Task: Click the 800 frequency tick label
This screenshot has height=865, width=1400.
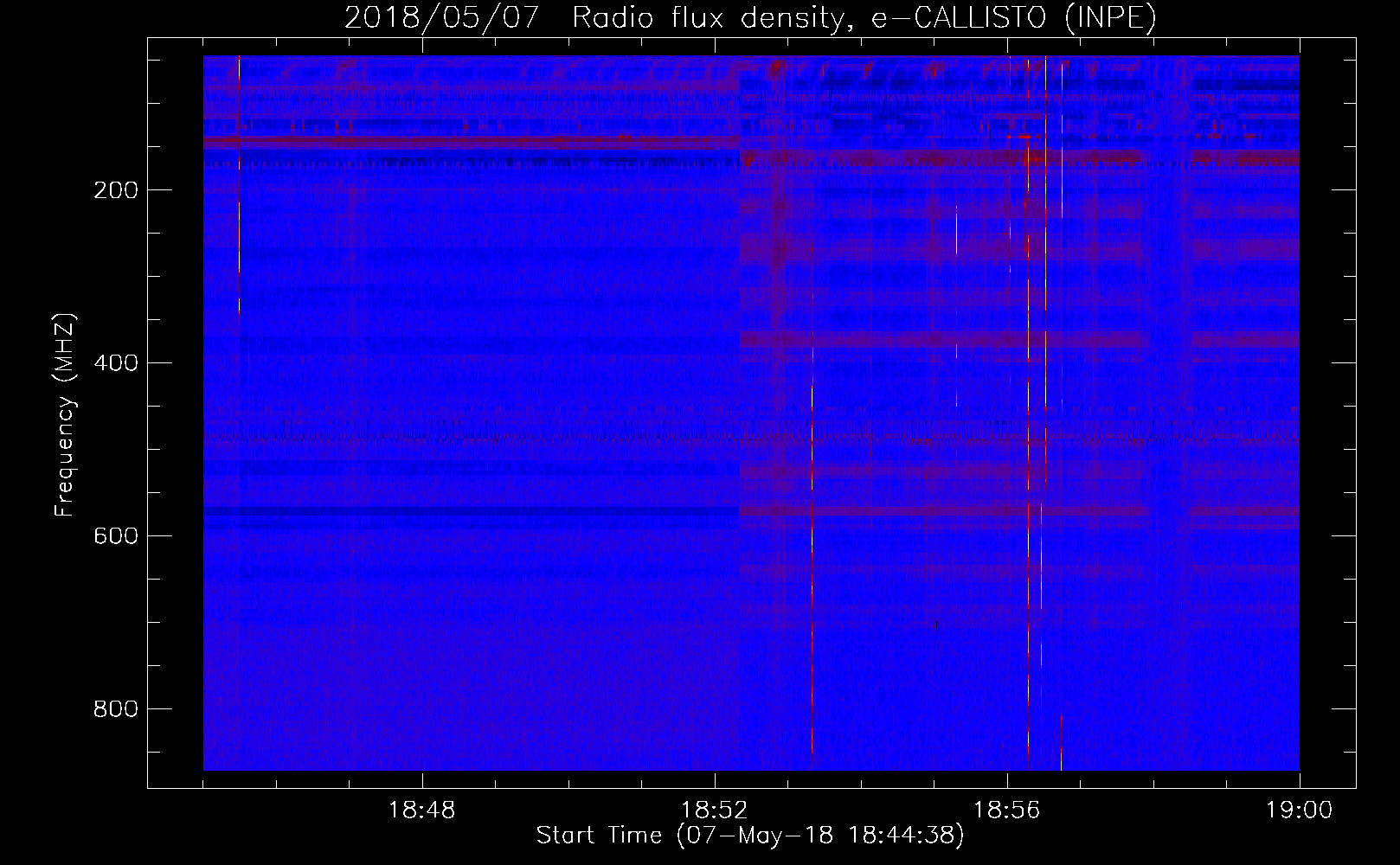Action: pos(116,709)
